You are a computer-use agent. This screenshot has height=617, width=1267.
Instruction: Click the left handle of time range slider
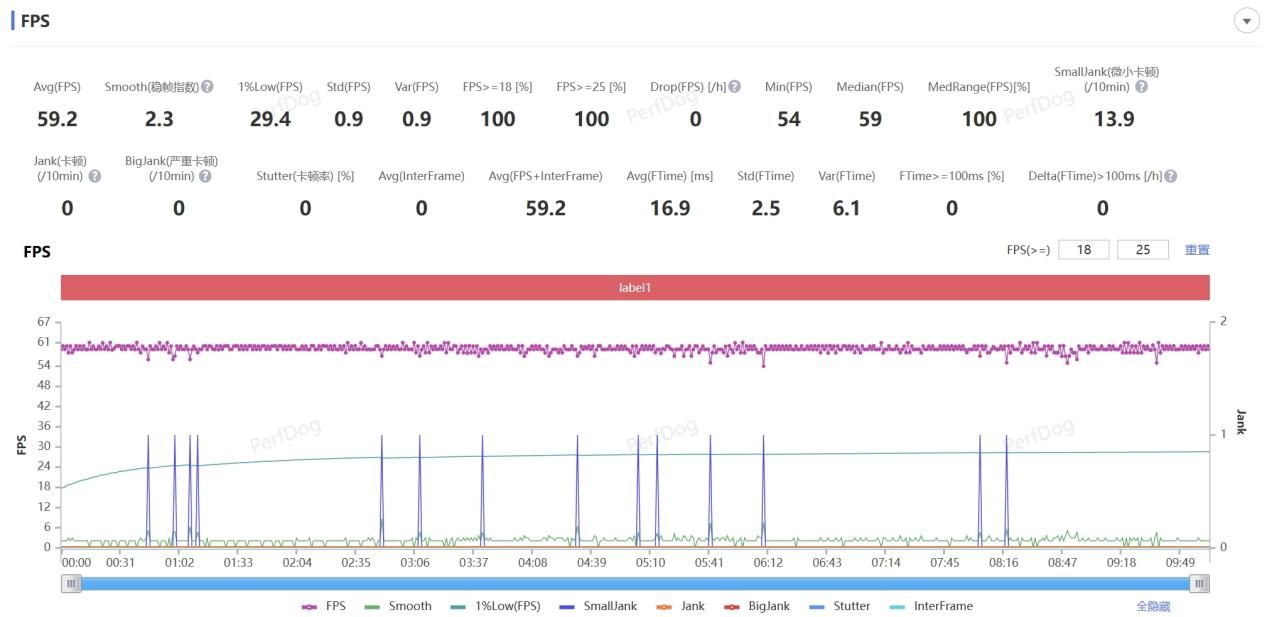pyautogui.click(x=71, y=584)
